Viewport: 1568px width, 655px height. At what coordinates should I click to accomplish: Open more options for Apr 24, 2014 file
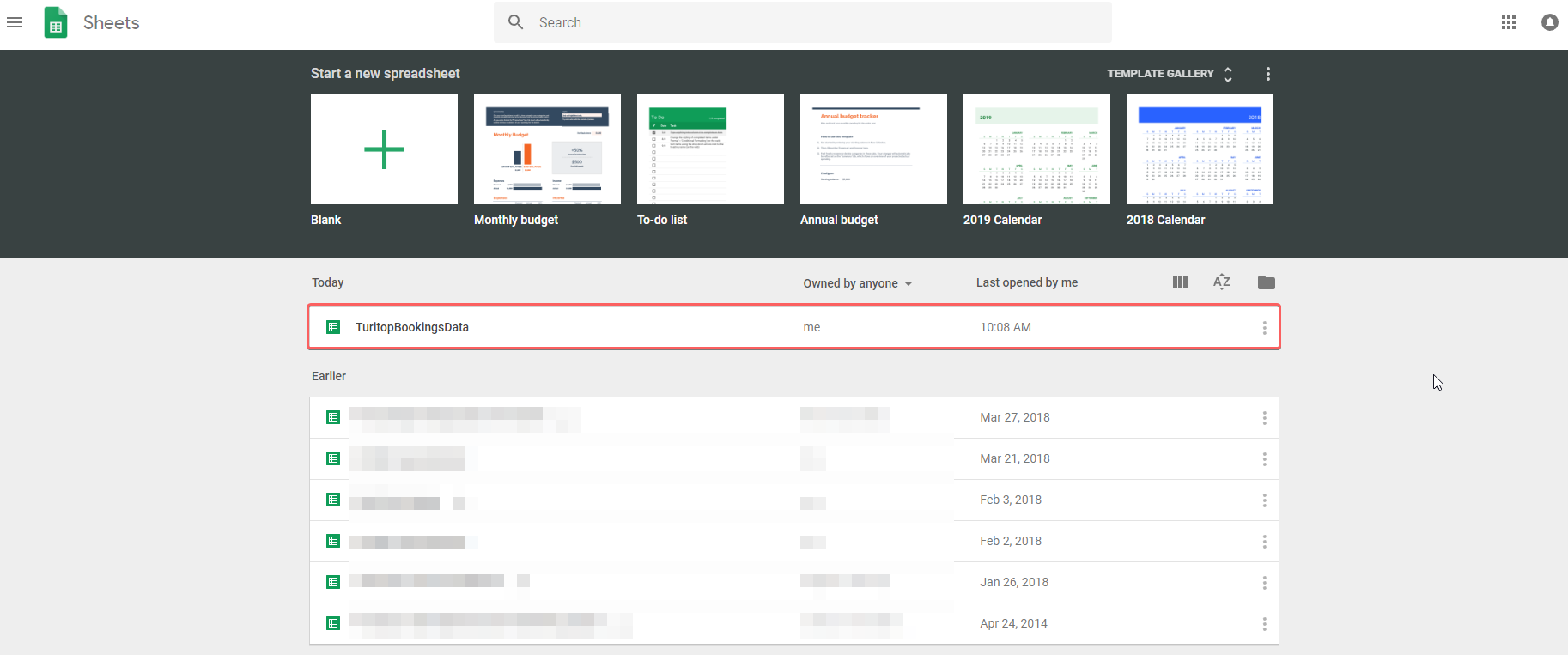coord(1264,624)
